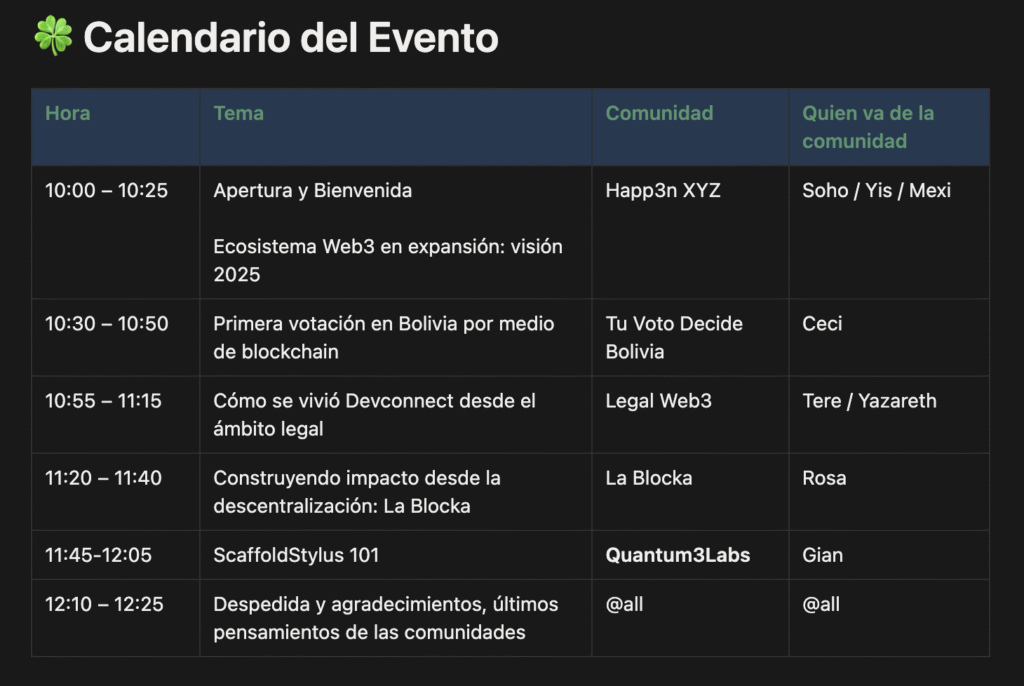This screenshot has height=686, width=1024.
Task: Click the Tere / Yazareth cell
Action: [869, 401]
